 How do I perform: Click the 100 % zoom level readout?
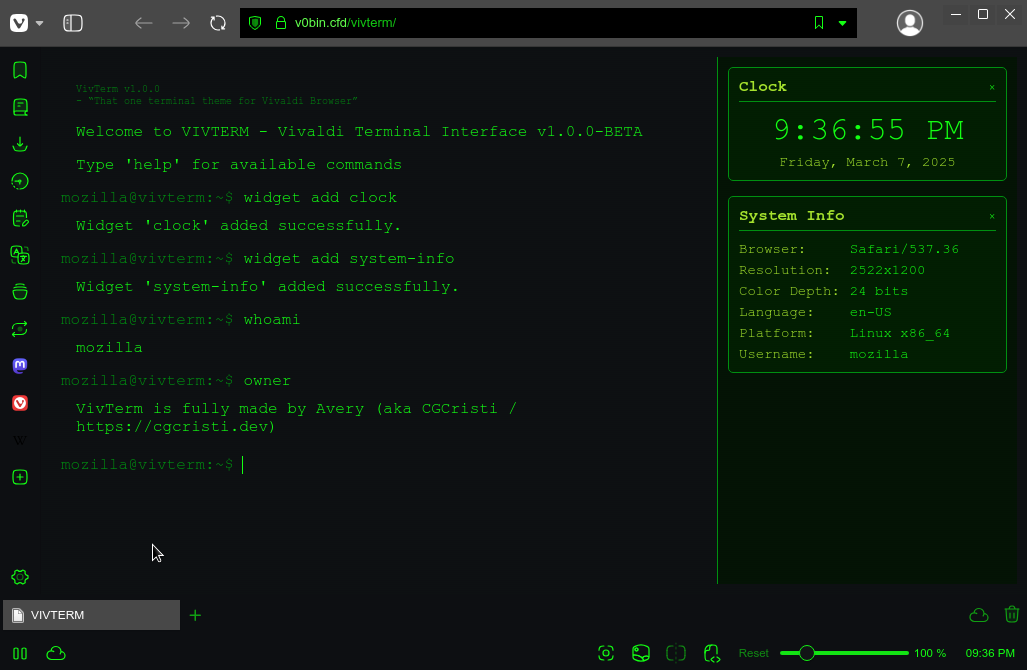(930, 653)
